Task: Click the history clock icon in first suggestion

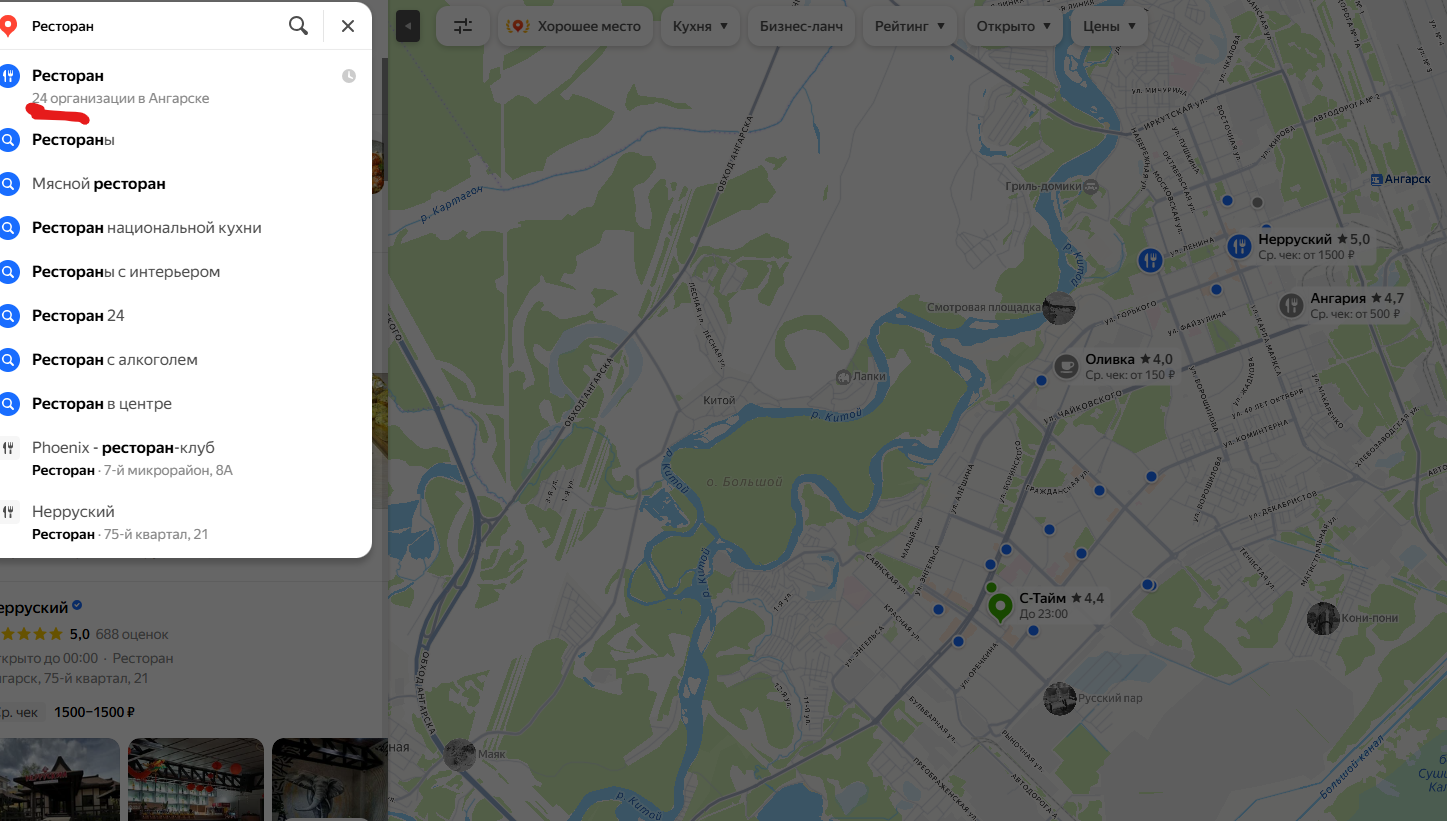Action: click(349, 76)
